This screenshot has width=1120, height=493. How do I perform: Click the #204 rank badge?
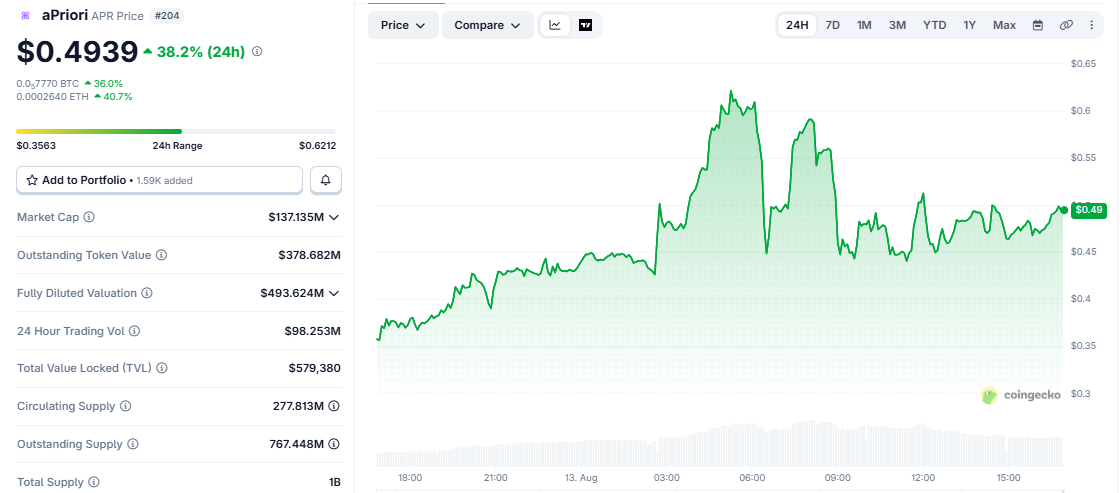(x=166, y=16)
